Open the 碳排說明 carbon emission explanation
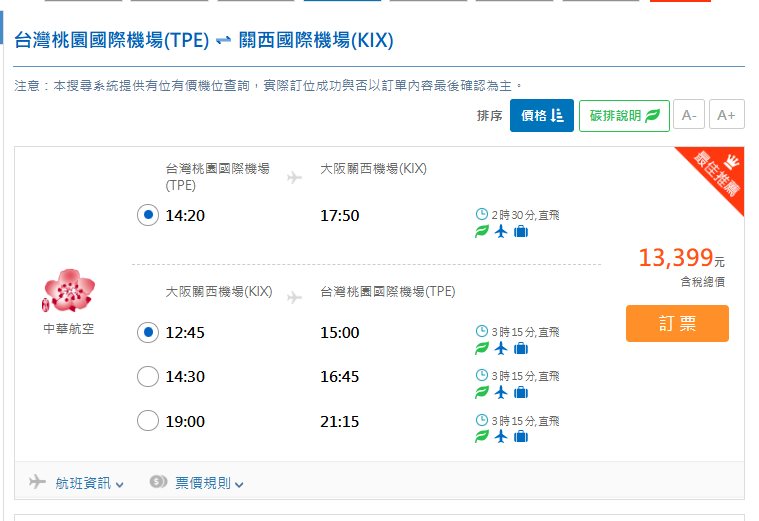 click(x=624, y=115)
